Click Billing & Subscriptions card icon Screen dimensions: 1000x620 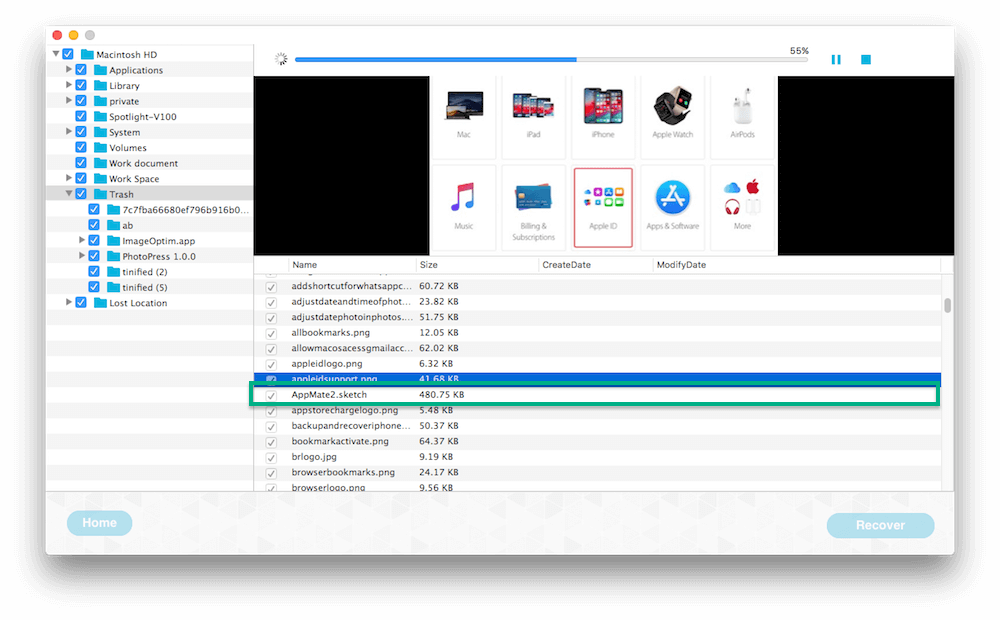pos(533,197)
